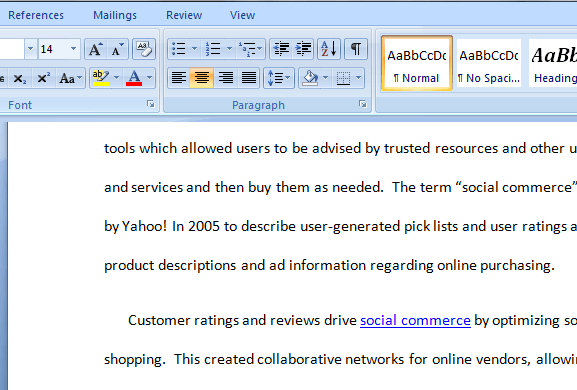
Task: Toggle Center text alignment
Action: pos(202,78)
